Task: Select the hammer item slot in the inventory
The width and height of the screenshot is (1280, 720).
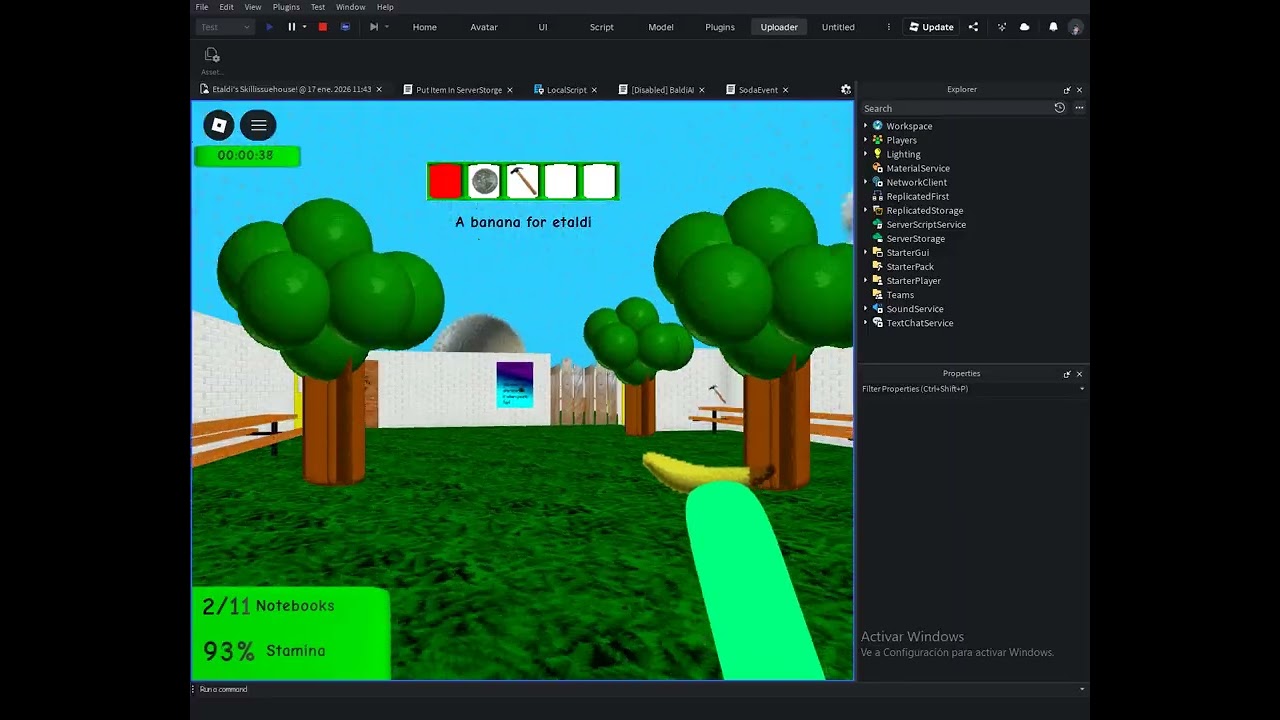Action: [x=523, y=181]
